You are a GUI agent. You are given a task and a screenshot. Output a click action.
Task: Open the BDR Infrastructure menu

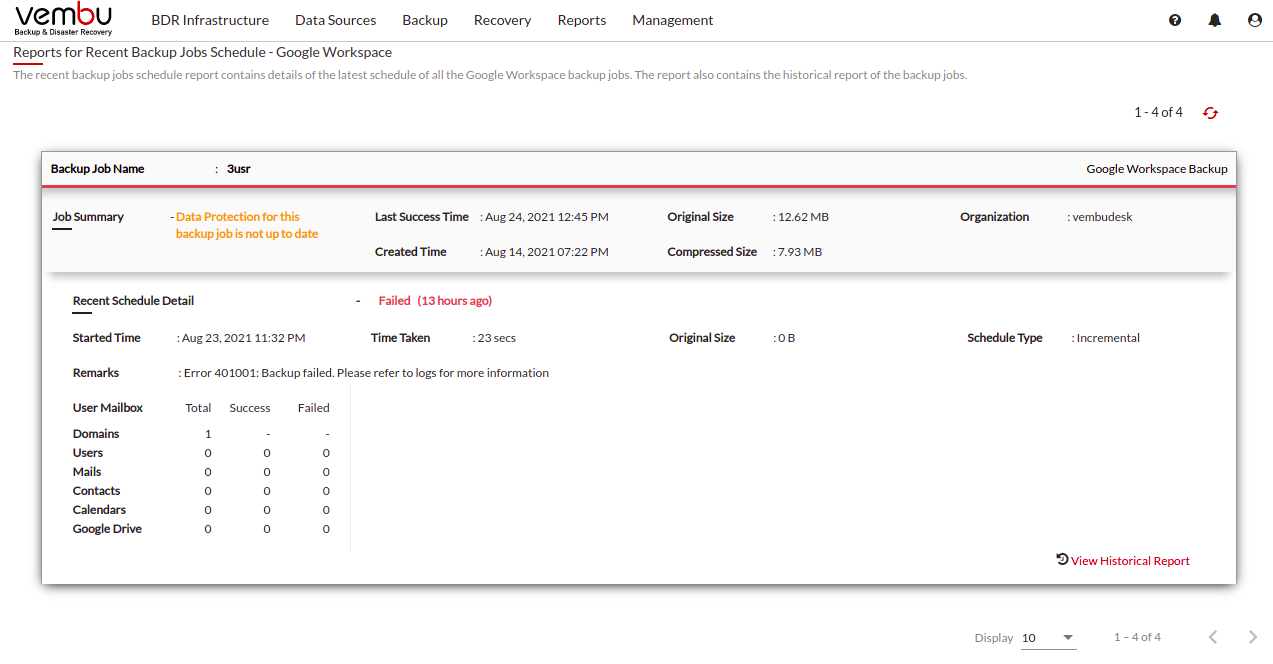coord(210,20)
